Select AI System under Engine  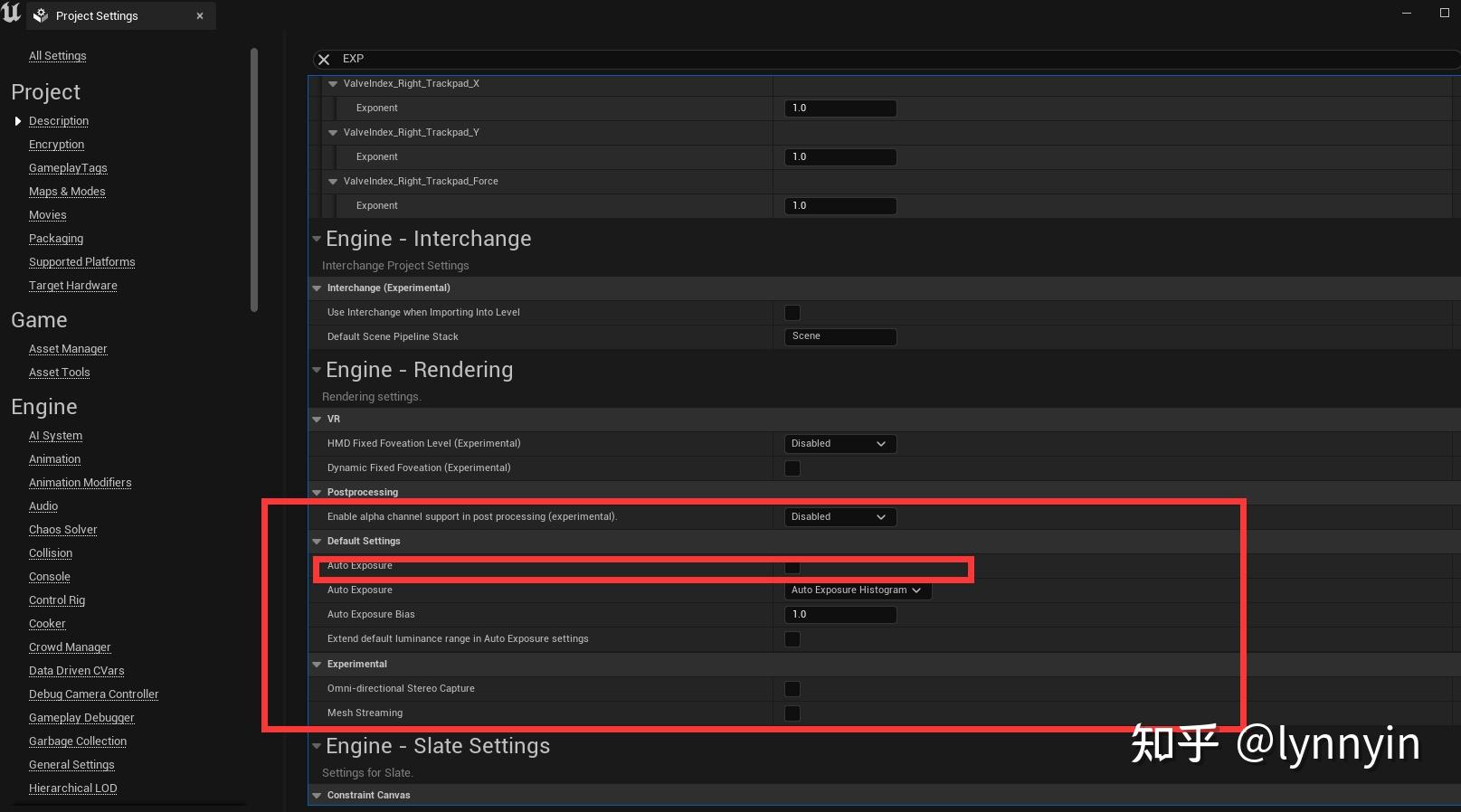point(55,436)
